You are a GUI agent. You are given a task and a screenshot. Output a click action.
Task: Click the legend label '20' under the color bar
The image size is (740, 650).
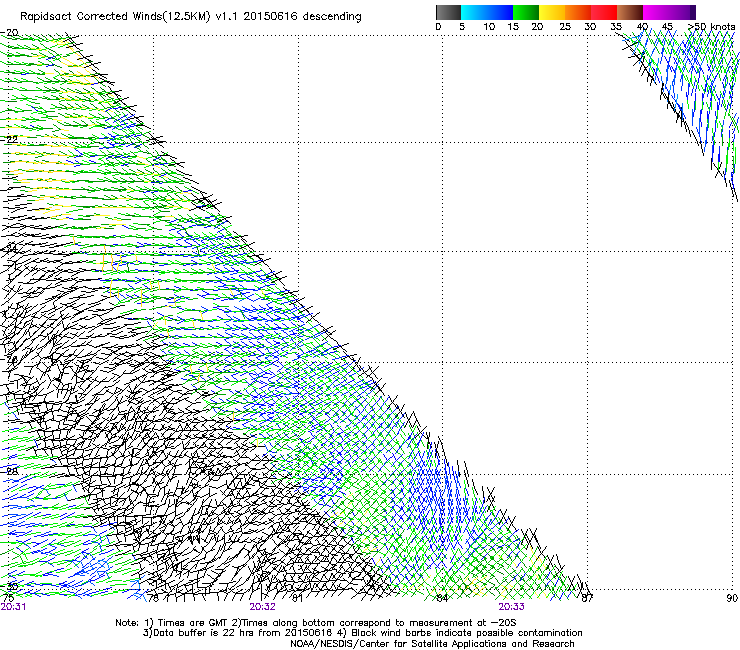tap(537, 27)
